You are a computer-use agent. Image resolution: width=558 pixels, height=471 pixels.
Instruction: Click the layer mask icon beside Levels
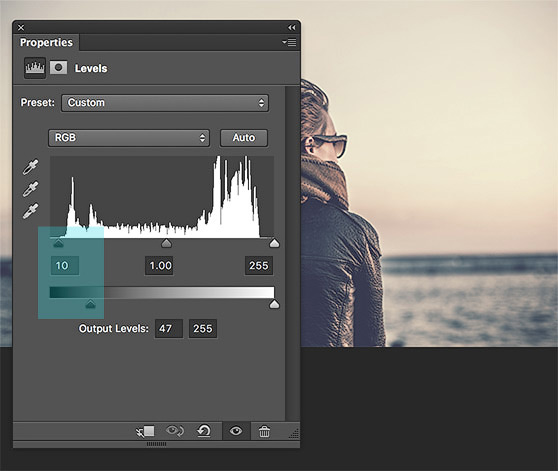[58, 67]
